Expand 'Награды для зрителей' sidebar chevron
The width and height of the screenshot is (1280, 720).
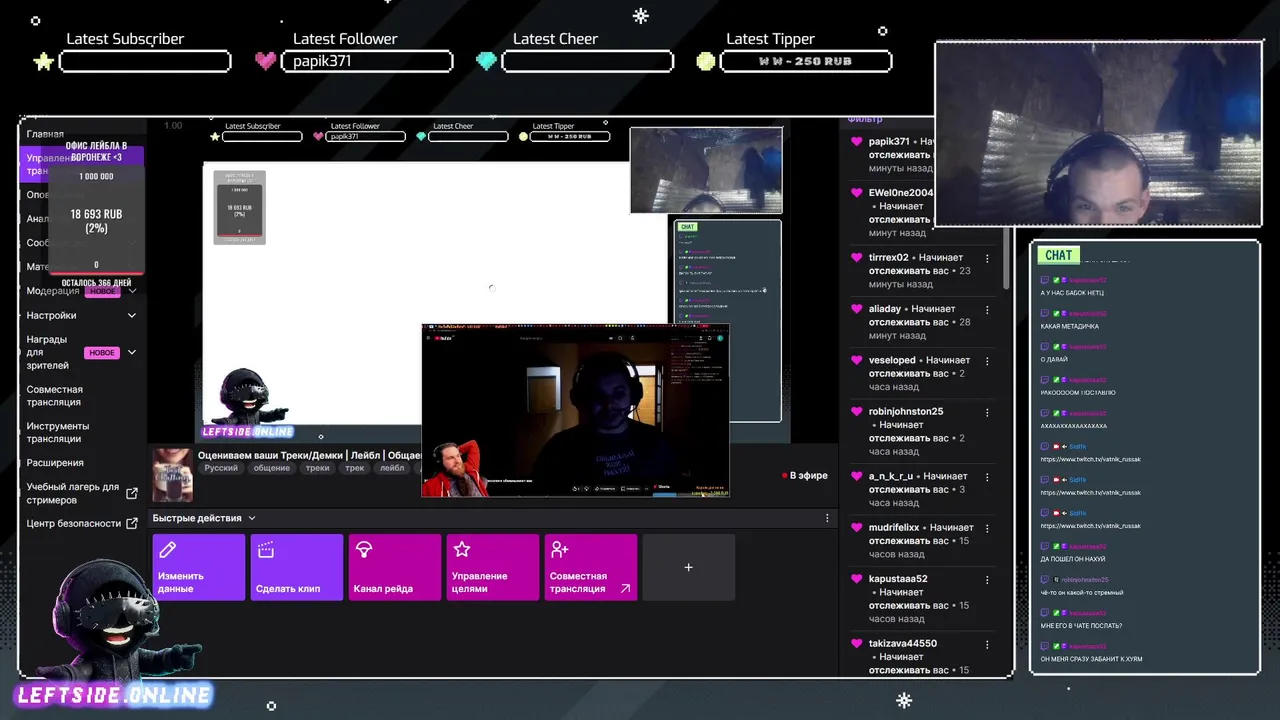[x=132, y=352]
